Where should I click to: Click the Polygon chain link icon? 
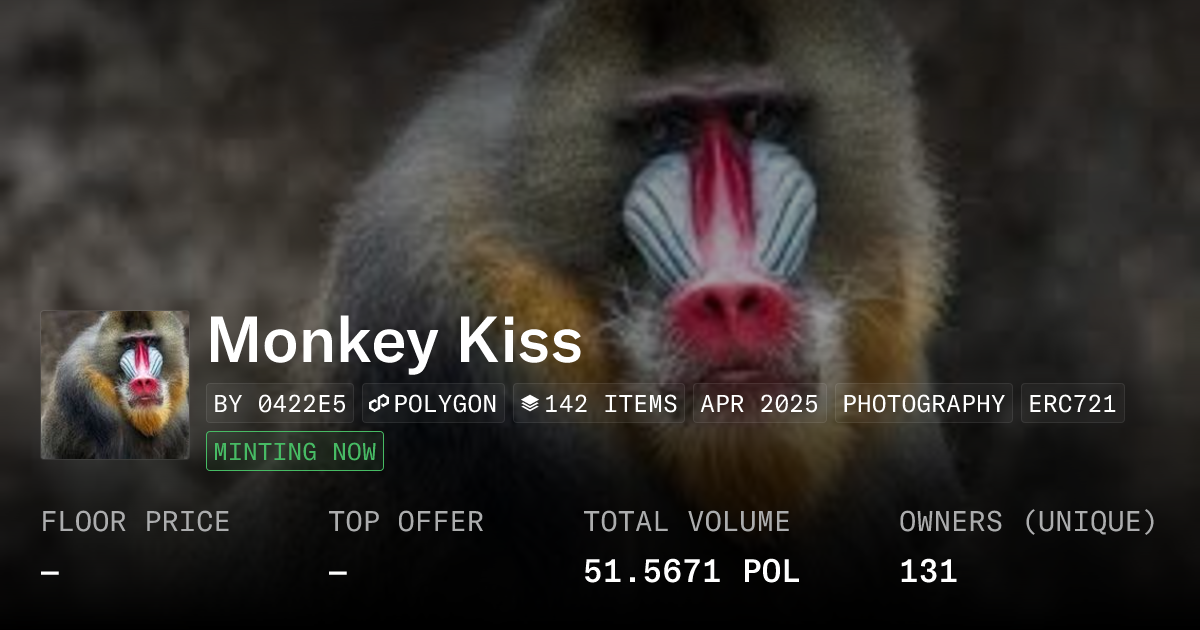(379, 404)
